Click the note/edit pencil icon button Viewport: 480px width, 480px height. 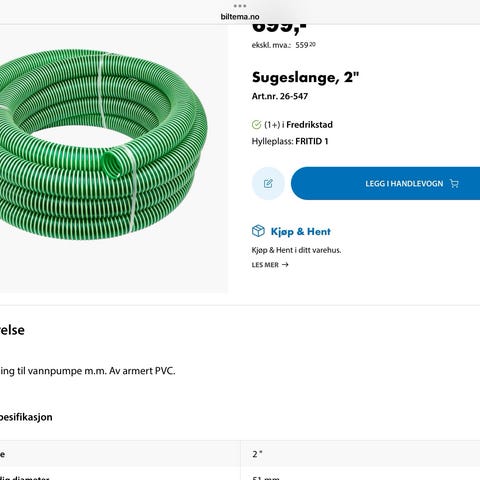[x=268, y=183]
